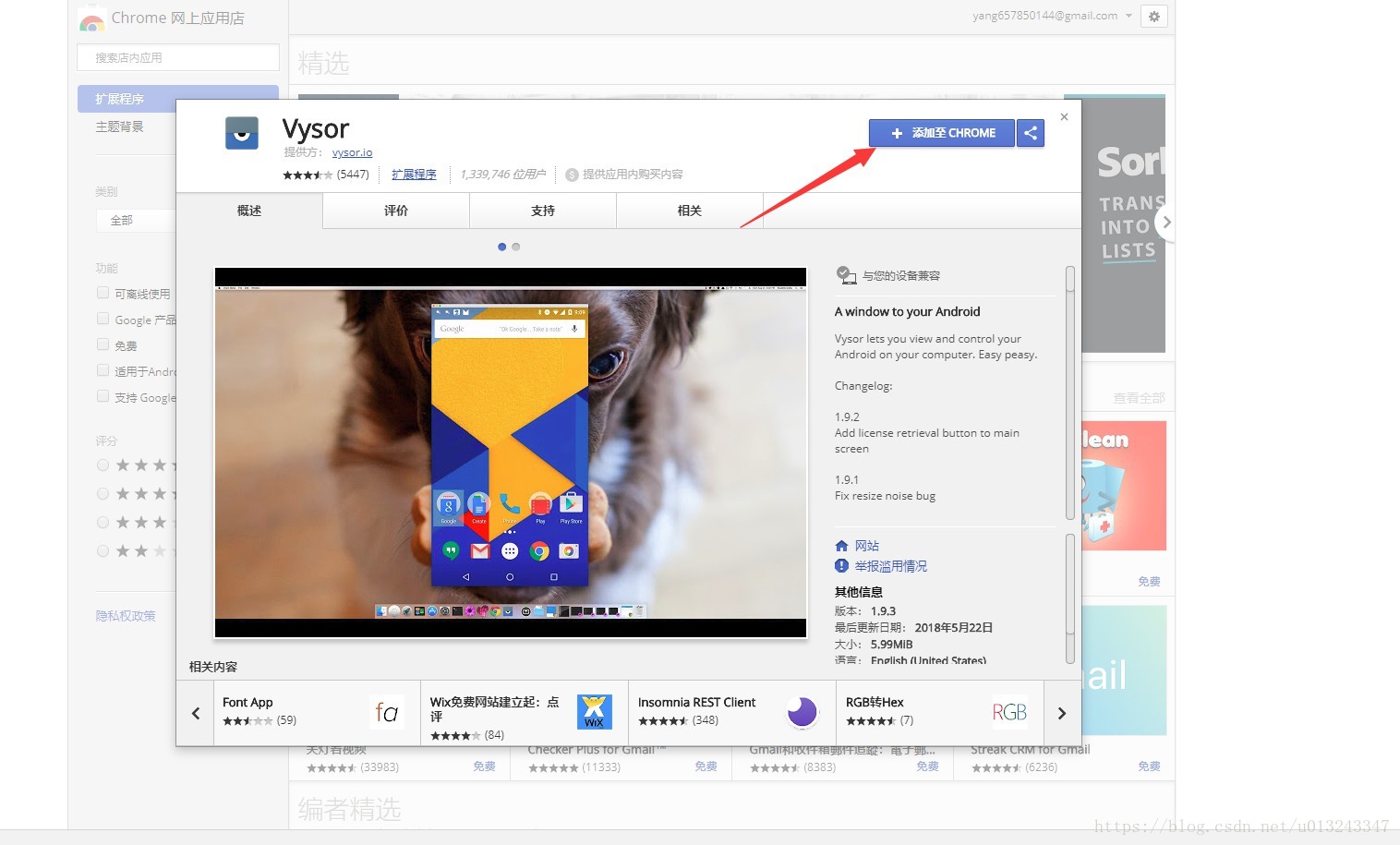
Task: Click the RGB转Hex icon
Action: pos(1009,712)
